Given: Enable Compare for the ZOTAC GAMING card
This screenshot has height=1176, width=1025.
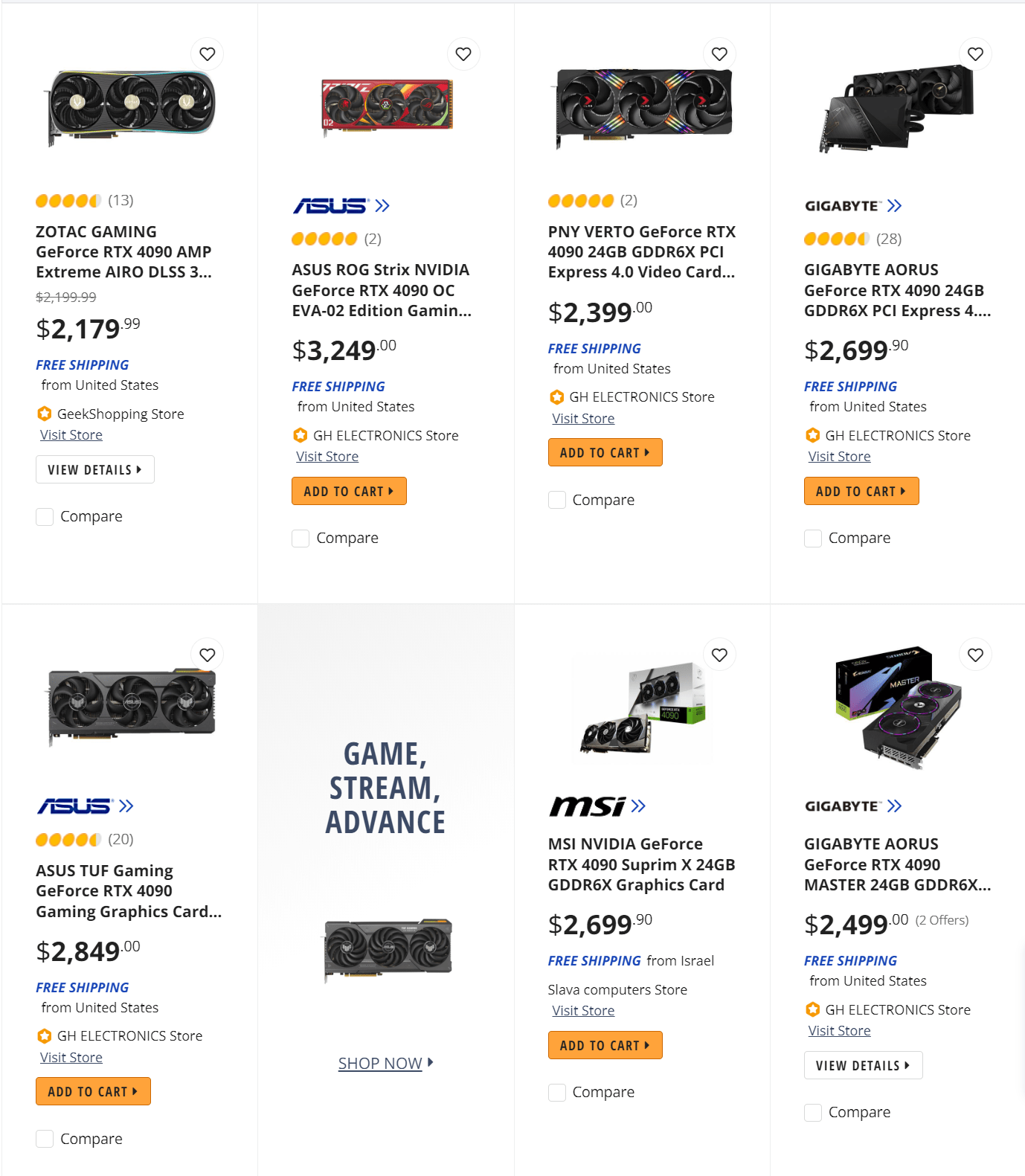Looking at the screenshot, I should (x=45, y=515).
